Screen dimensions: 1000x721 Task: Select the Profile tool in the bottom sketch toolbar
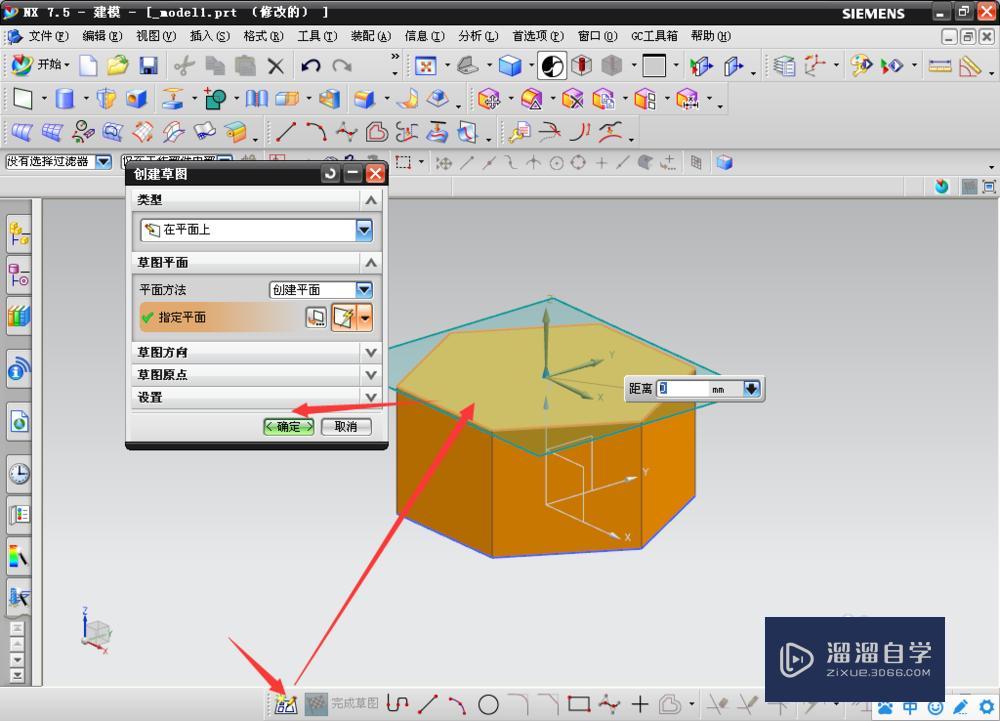coord(397,704)
